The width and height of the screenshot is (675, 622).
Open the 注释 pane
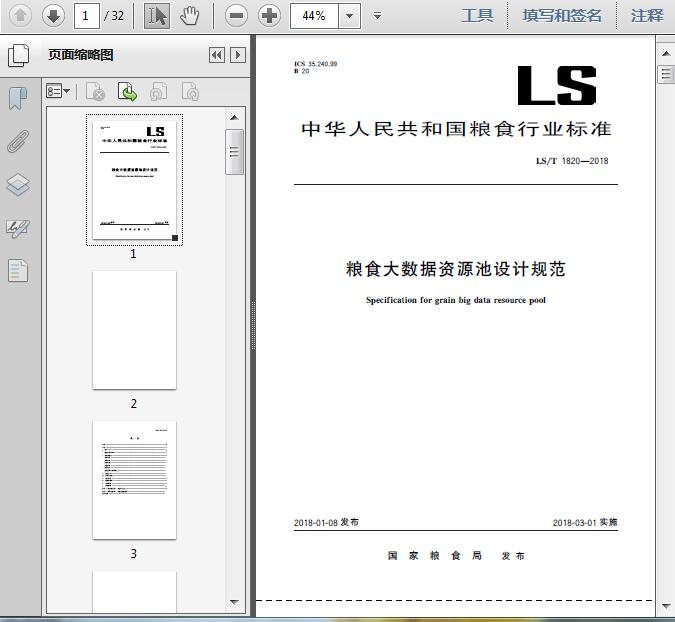(647, 15)
